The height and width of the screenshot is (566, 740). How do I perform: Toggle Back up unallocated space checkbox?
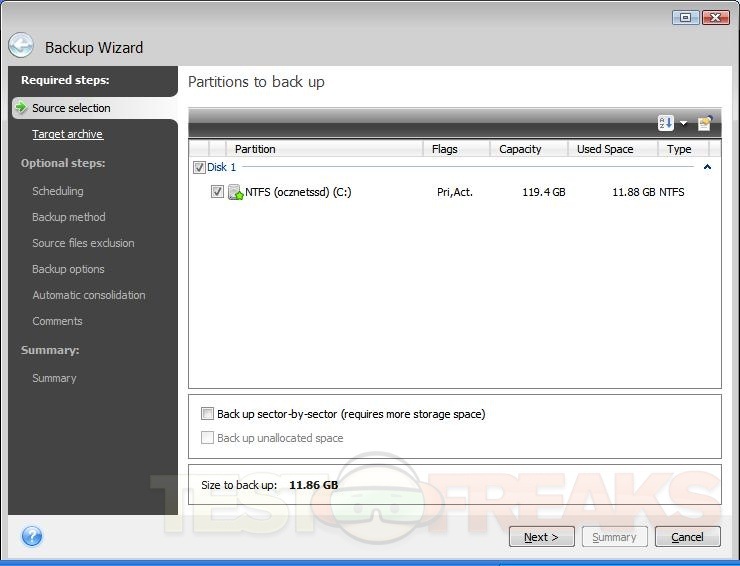point(207,438)
